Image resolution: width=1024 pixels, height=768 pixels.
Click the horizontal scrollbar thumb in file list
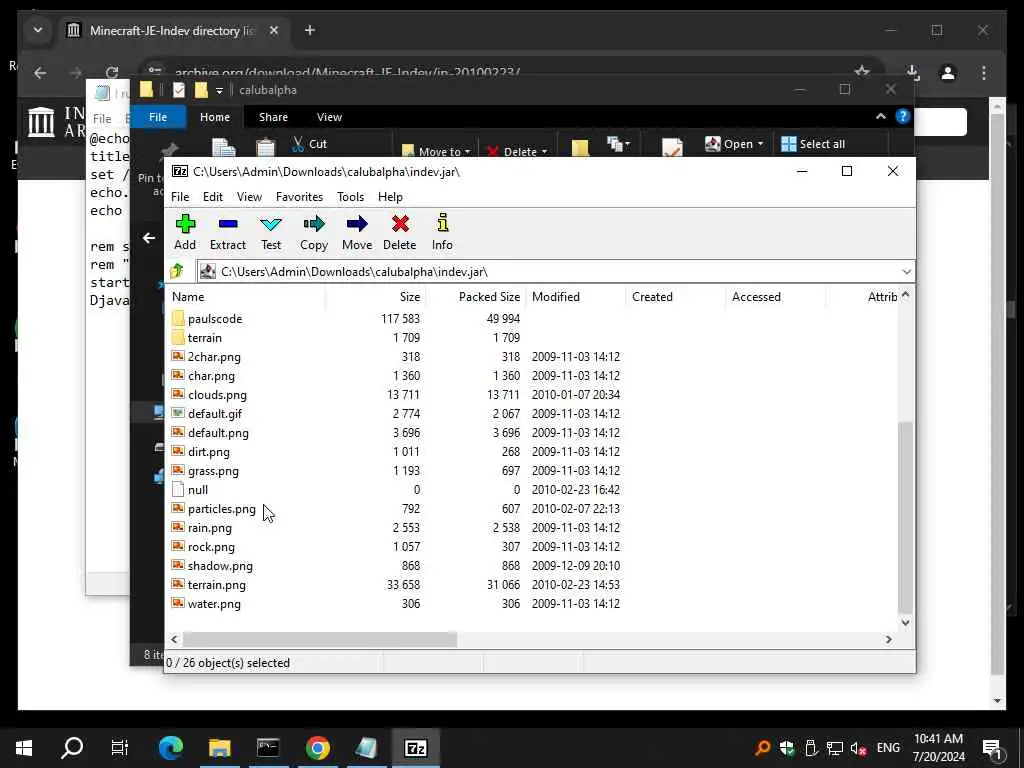point(319,639)
